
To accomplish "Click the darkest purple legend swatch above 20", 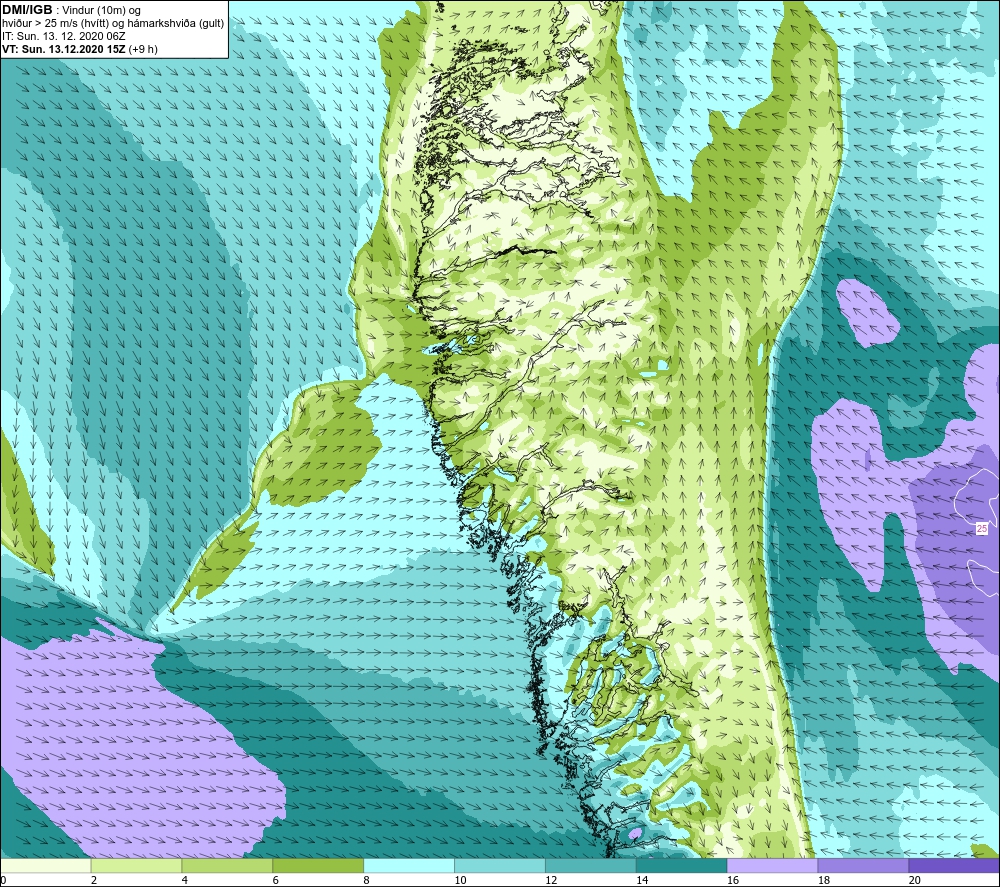I will pyautogui.click(x=954, y=865).
